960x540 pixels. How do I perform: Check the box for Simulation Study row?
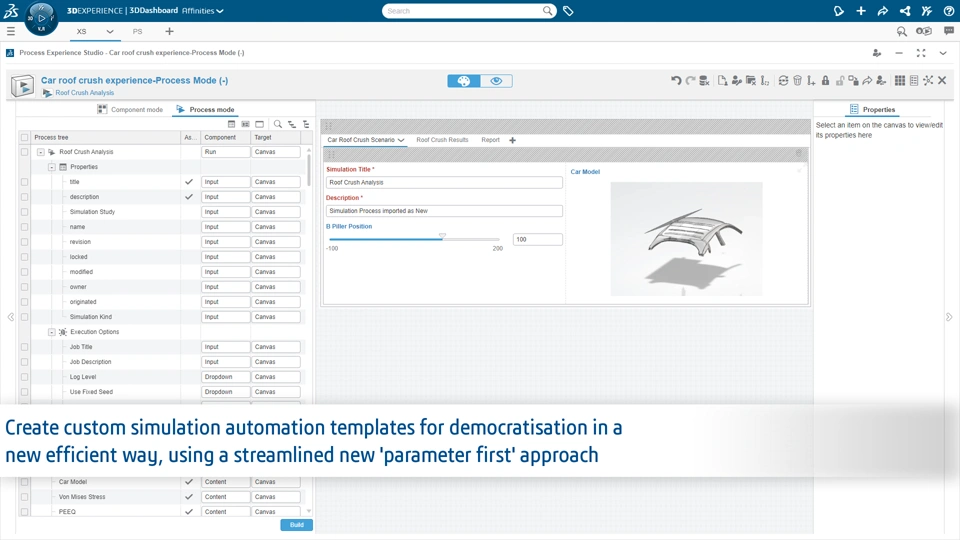pyautogui.click(x=24, y=212)
